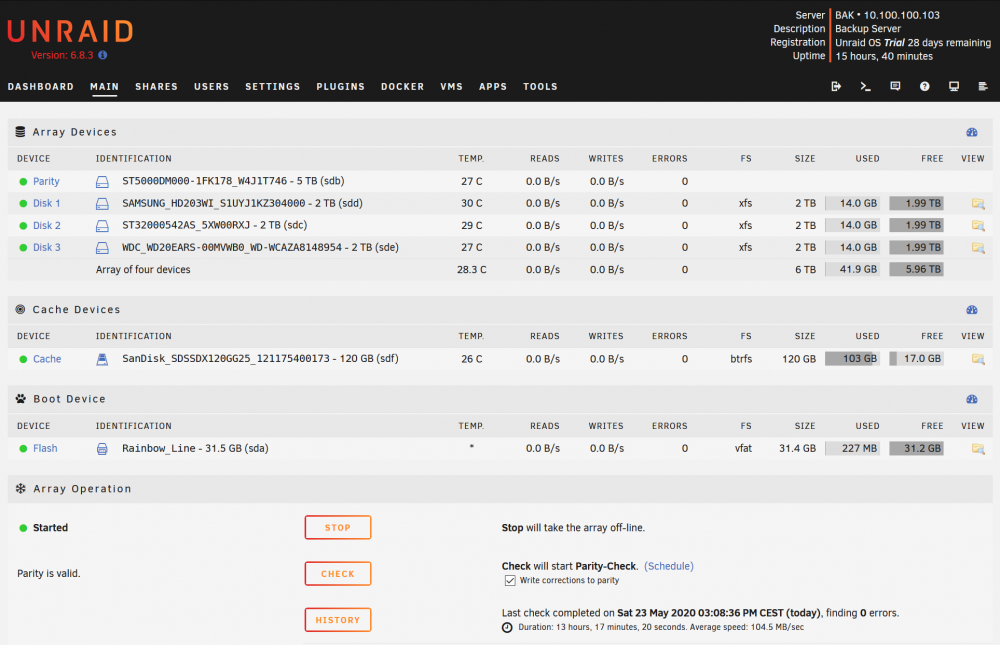Browse Disk 1 folder view icon
Viewport: 1000px width, 645px height.
tap(978, 204)
